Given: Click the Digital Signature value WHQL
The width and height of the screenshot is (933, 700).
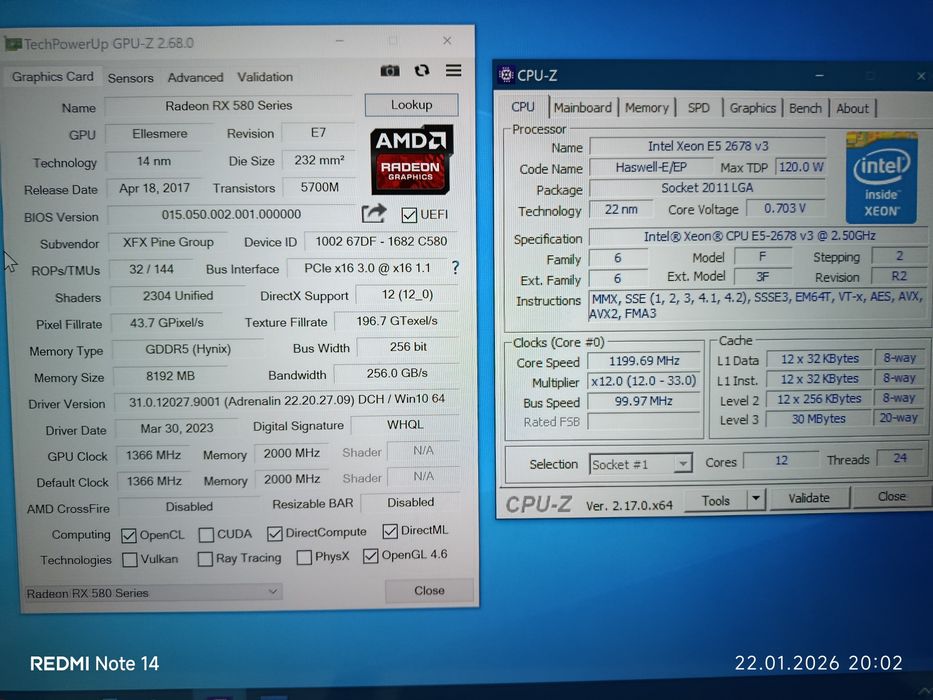Looking at the screenshot, I should (x=405, y=424).
